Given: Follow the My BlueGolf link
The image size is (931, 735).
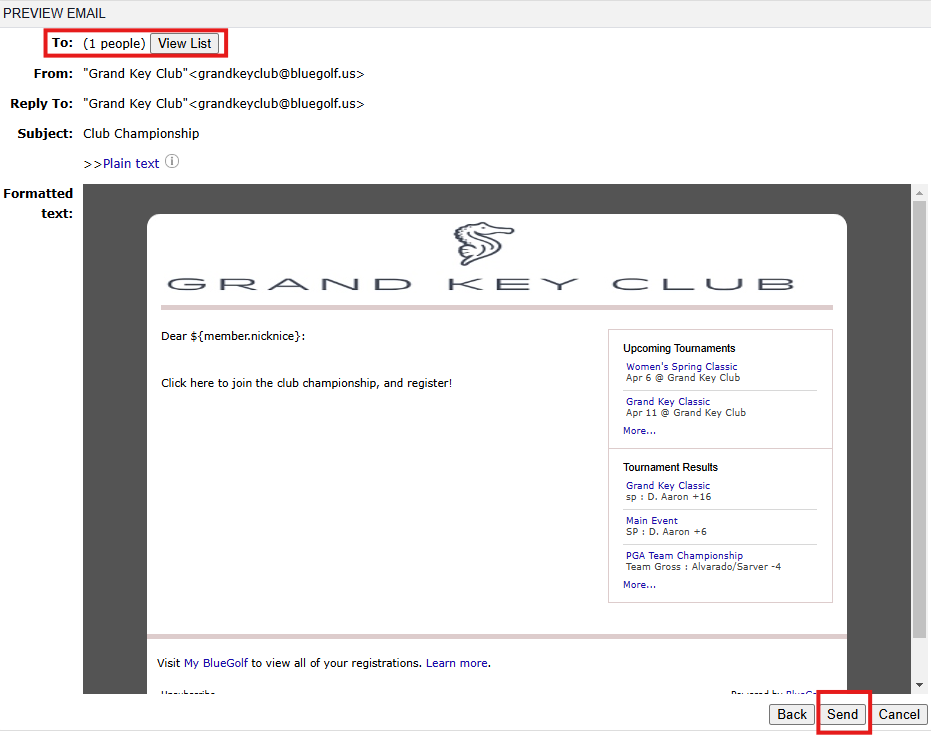Looking at the screenshot, I should 216,663.
